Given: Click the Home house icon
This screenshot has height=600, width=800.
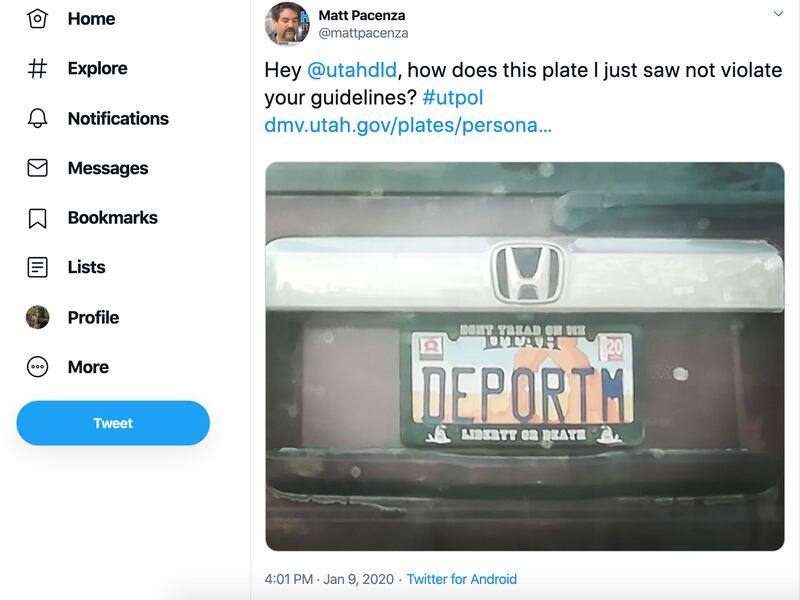Looking at the screenshot, I should click(37, 19).
